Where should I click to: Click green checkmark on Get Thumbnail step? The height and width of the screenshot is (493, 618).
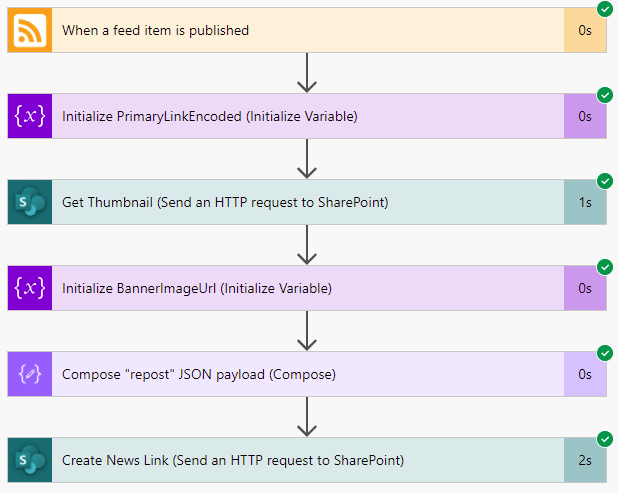(x=605, y=181)
